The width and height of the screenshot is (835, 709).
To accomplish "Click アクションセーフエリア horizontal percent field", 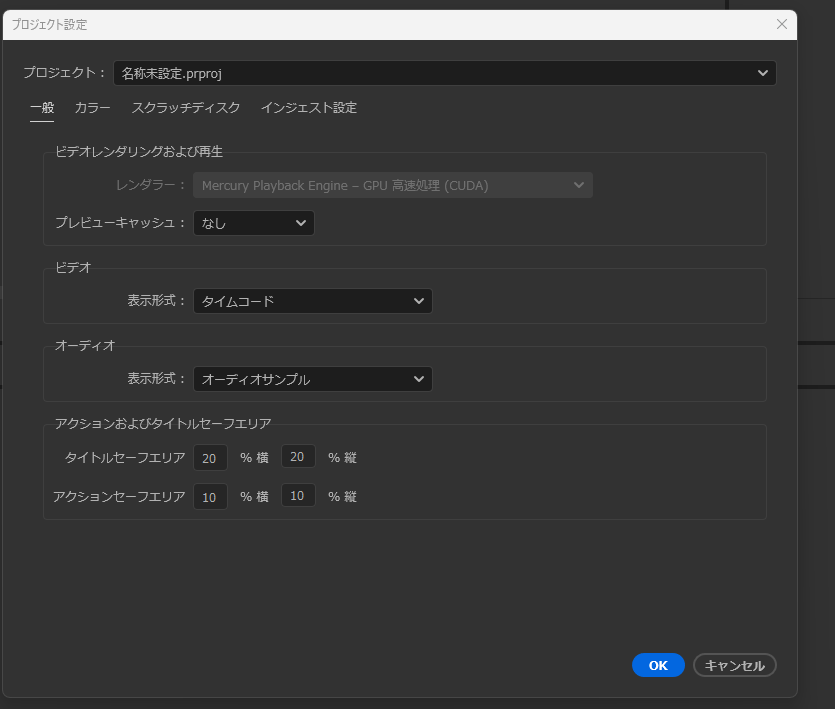I will click(210, 496).
